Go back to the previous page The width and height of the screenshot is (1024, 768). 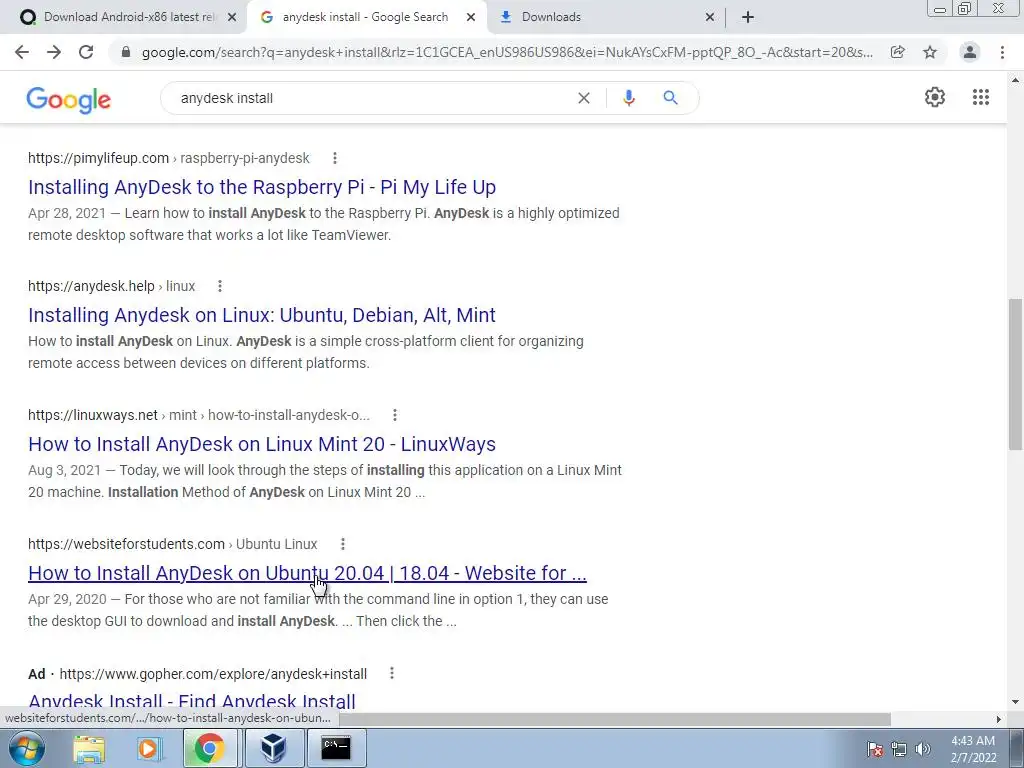[x=22, y=52]
